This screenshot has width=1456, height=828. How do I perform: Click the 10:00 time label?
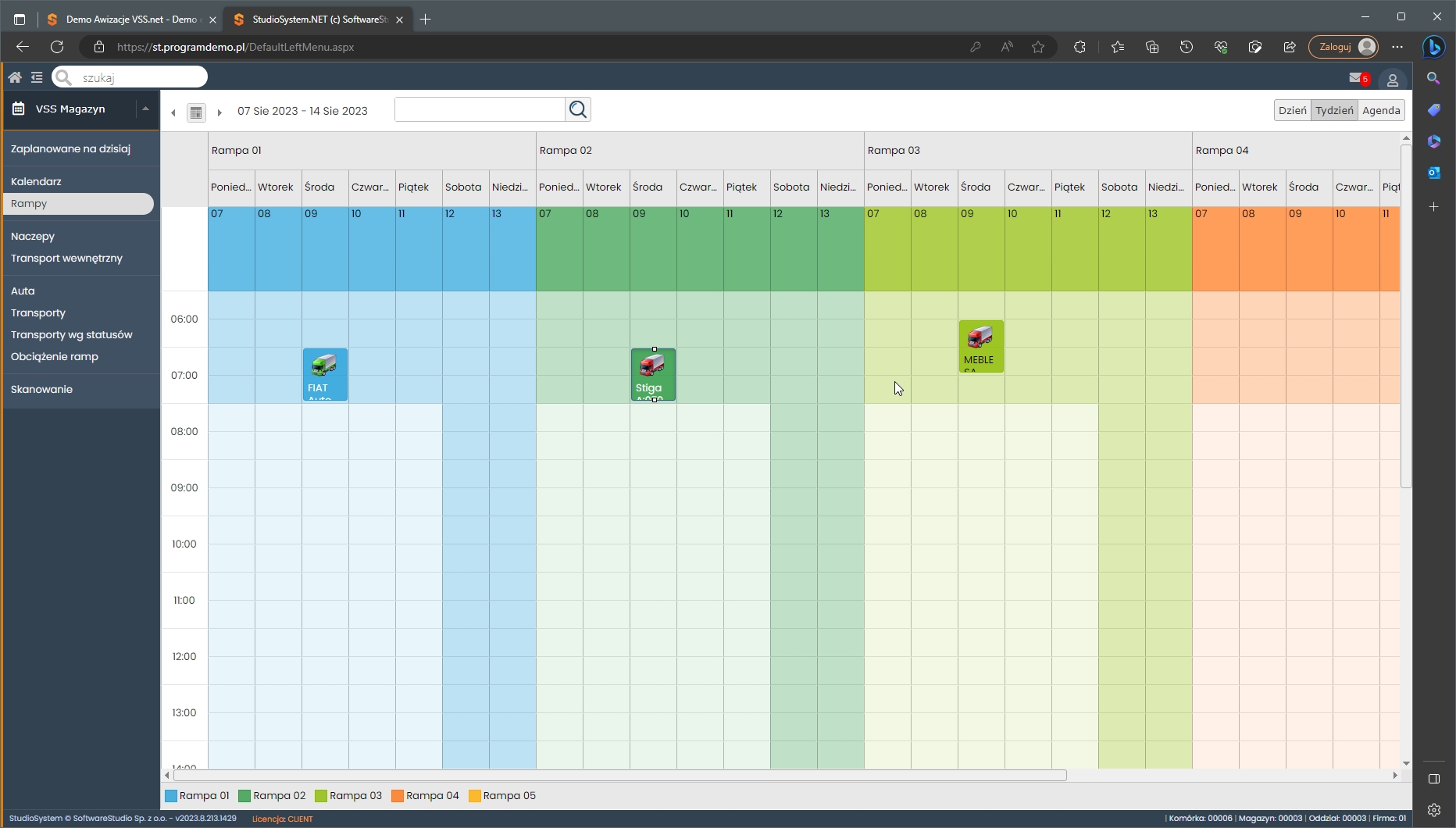(184, 544)
